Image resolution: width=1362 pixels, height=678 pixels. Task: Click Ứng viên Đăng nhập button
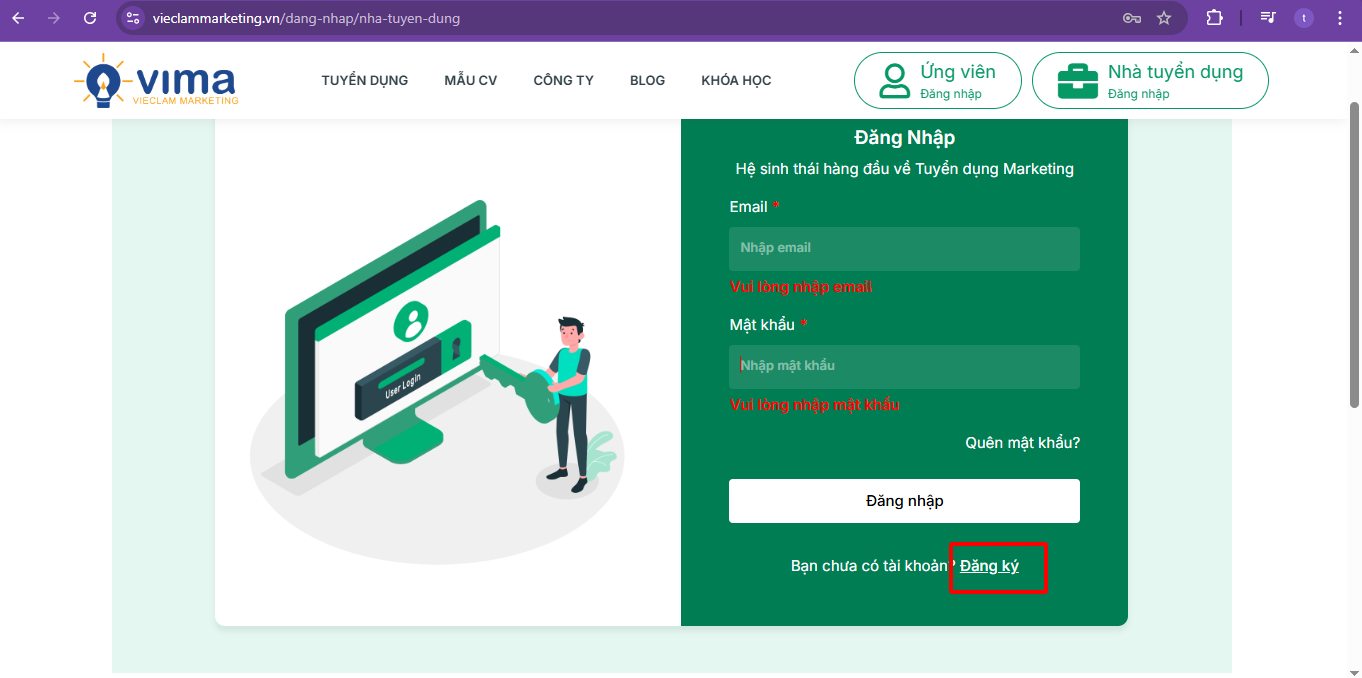coord(937,81)
